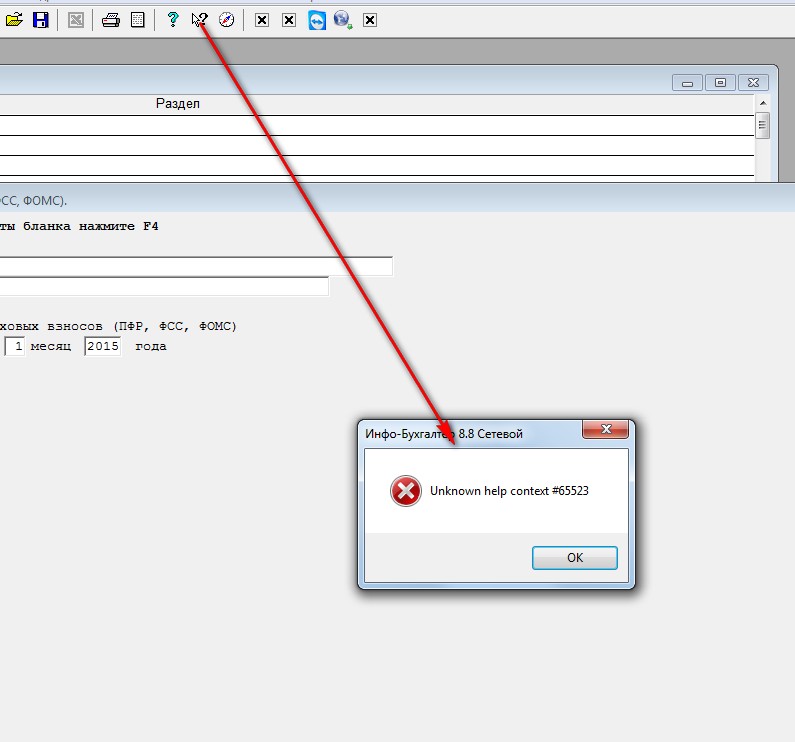Close the Инфо-Бухгалтер error dialog
Viewport: 795px width, 742px height.
click(x=605, y=431)
